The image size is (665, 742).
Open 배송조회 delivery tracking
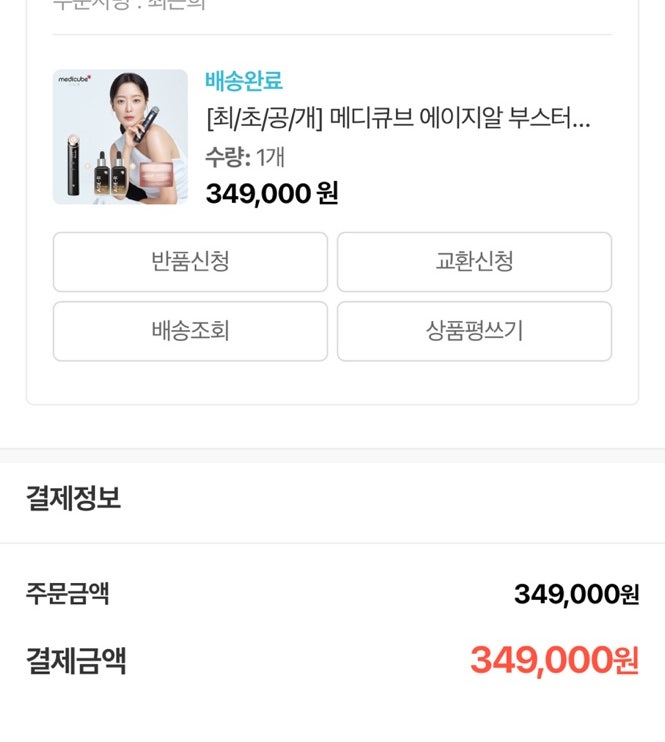click(x=190, y=331)
